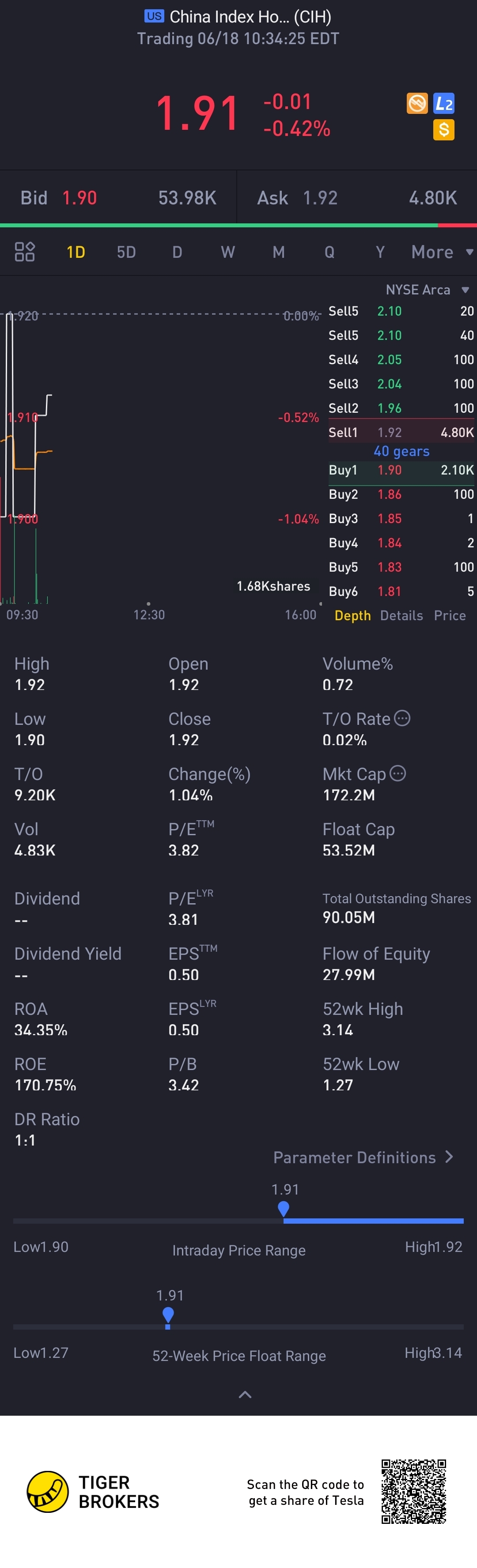Tap the Intraday Price Range marker
Screen dimensions: 477x1568
click(x=283, y=1209)
